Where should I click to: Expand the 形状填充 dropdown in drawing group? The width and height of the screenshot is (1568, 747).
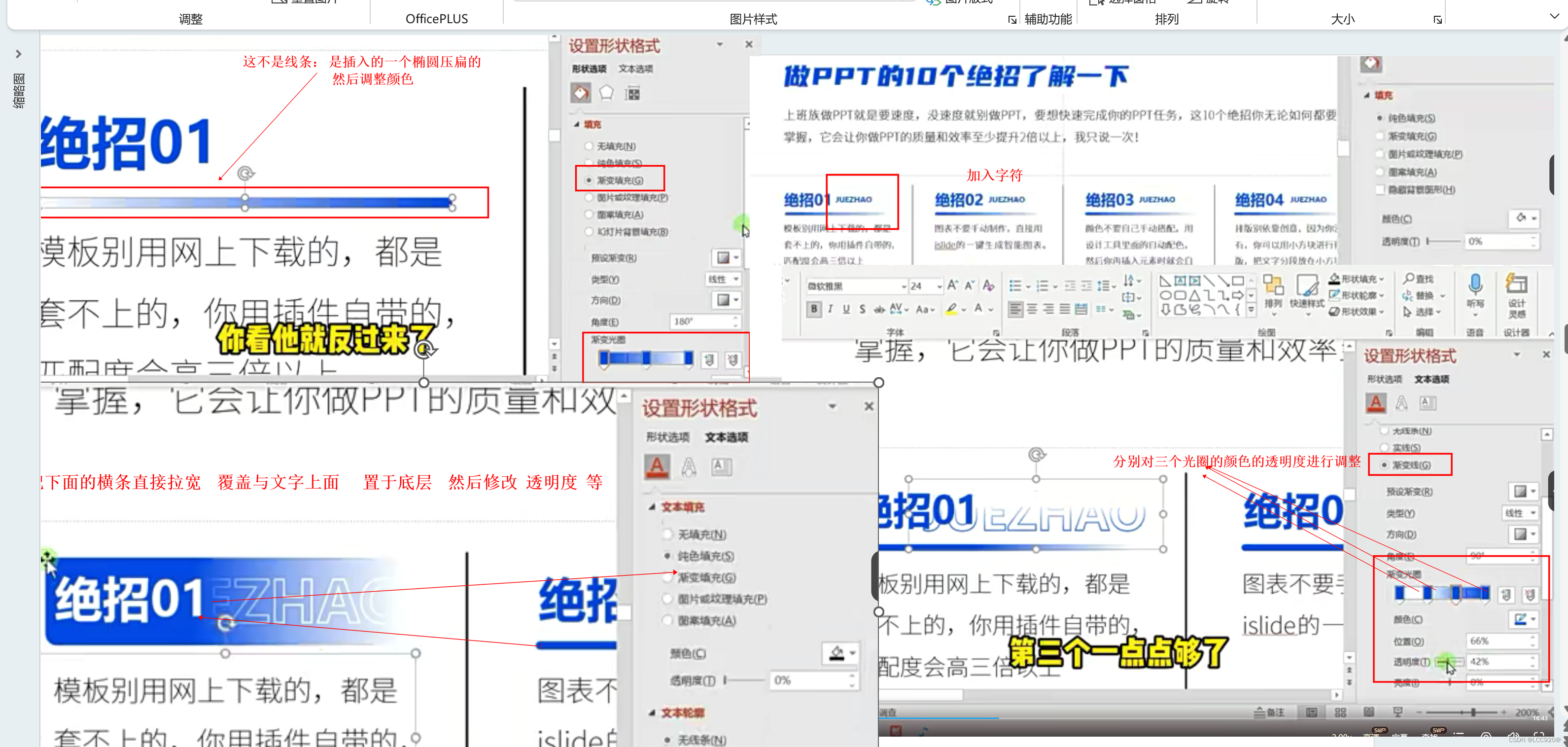1359,279
